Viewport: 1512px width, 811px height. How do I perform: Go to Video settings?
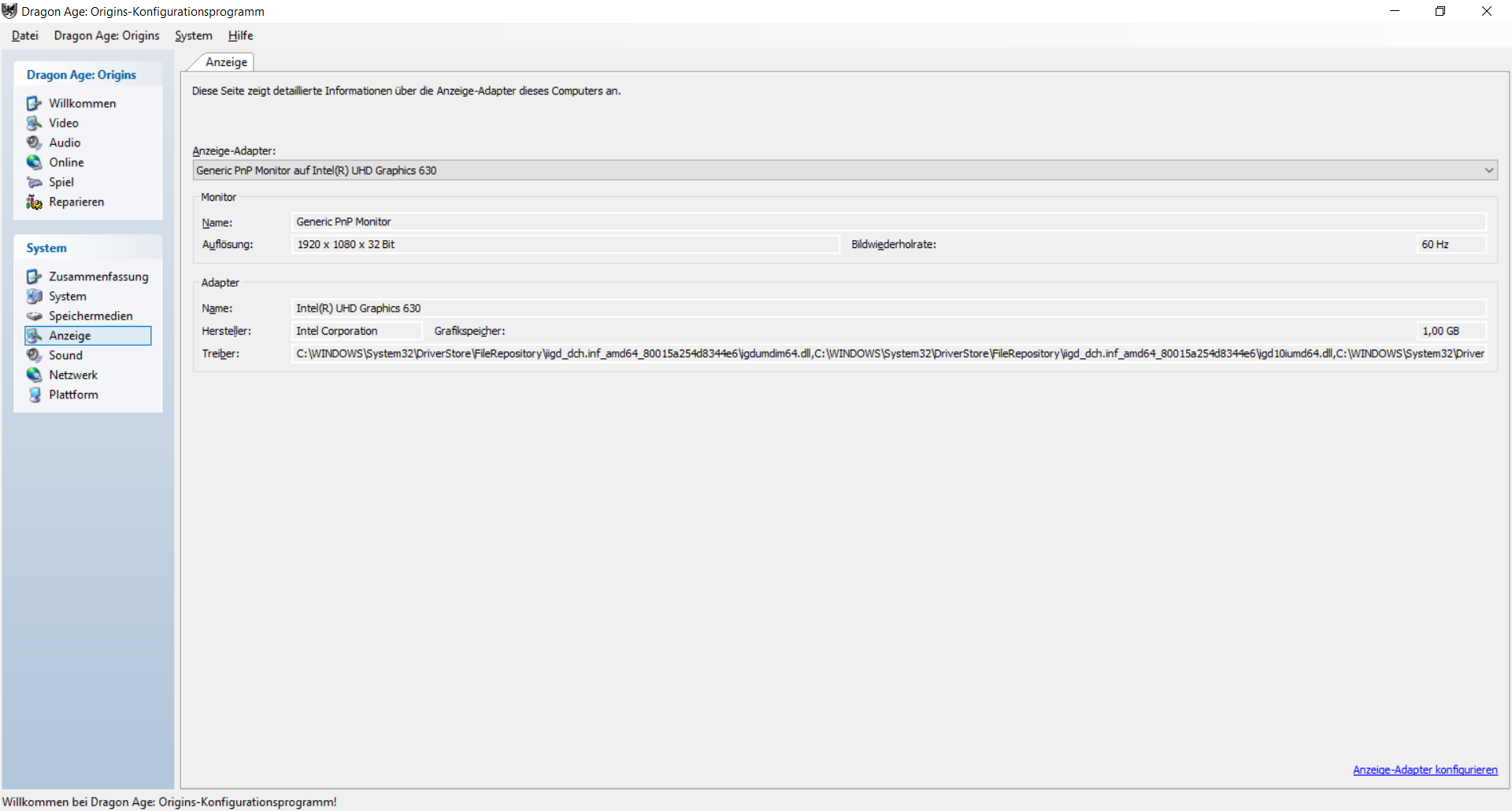click(64, 123)
